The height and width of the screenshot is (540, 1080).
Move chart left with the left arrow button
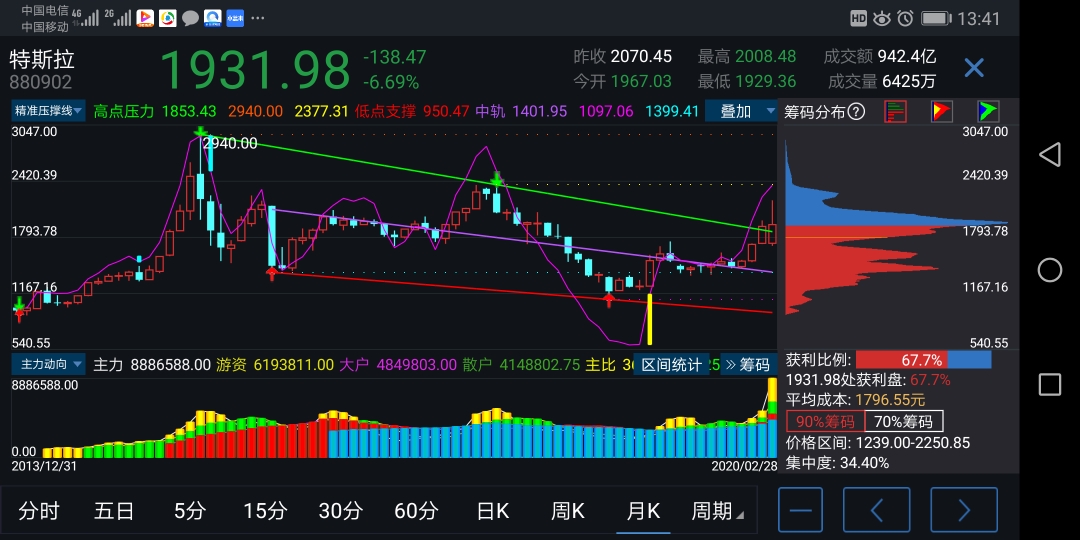(877, 510)
